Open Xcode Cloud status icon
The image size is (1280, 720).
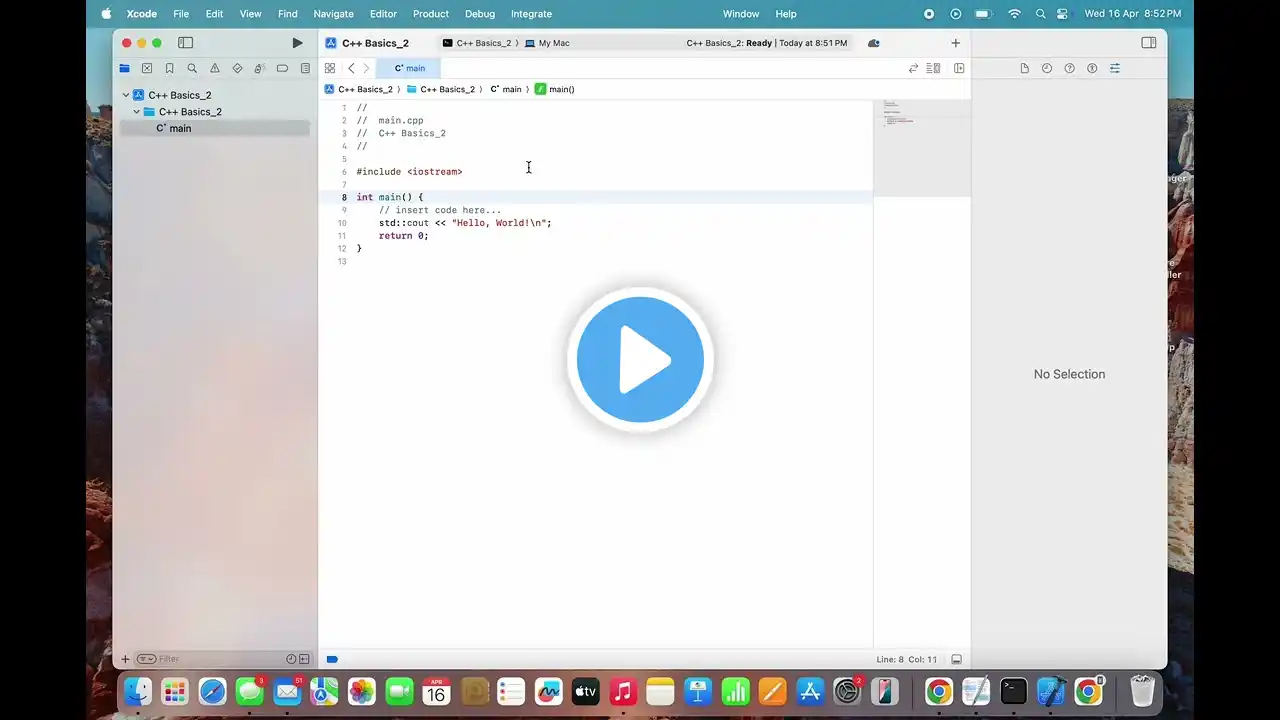pyautogui.click(x=874, y=43)
